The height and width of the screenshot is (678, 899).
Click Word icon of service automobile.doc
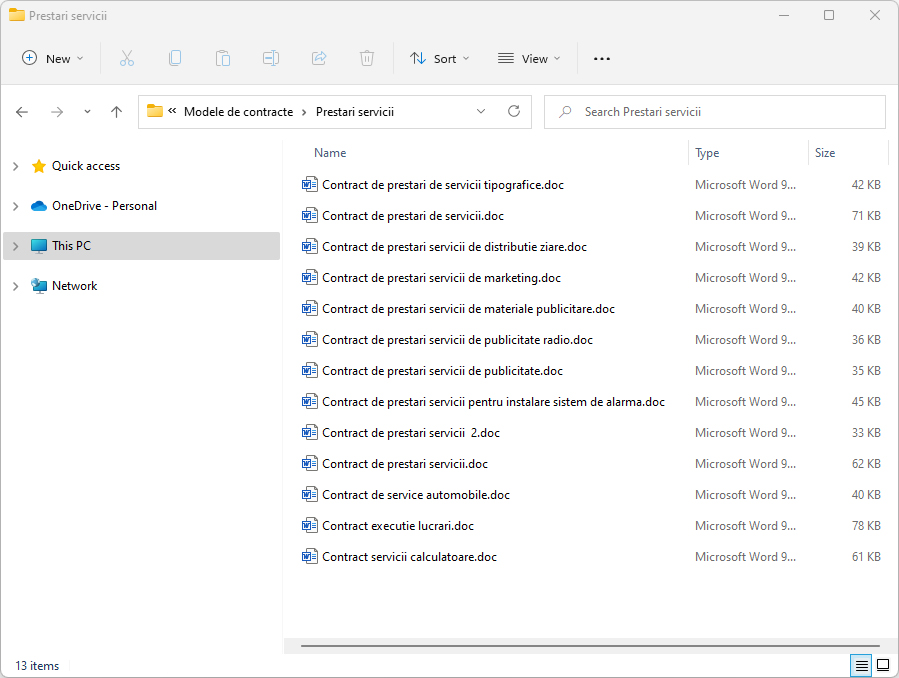pos(310,494)
